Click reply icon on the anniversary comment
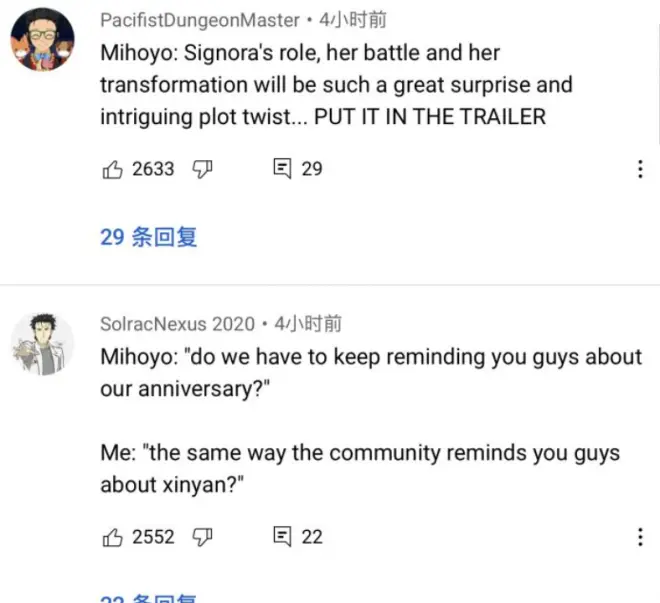 [x=282, y=537]
